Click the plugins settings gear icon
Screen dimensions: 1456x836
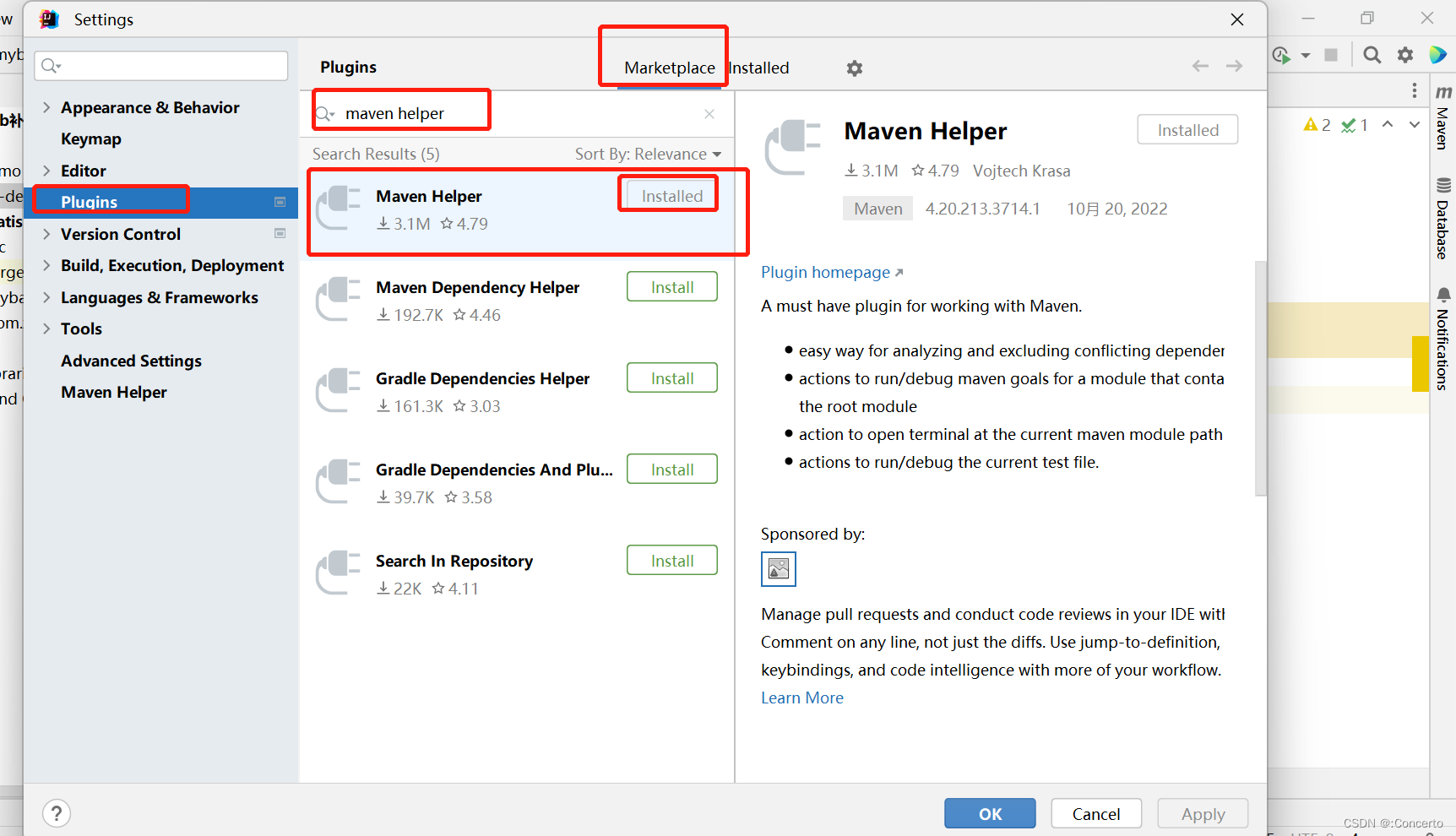[x=855, y=68]
